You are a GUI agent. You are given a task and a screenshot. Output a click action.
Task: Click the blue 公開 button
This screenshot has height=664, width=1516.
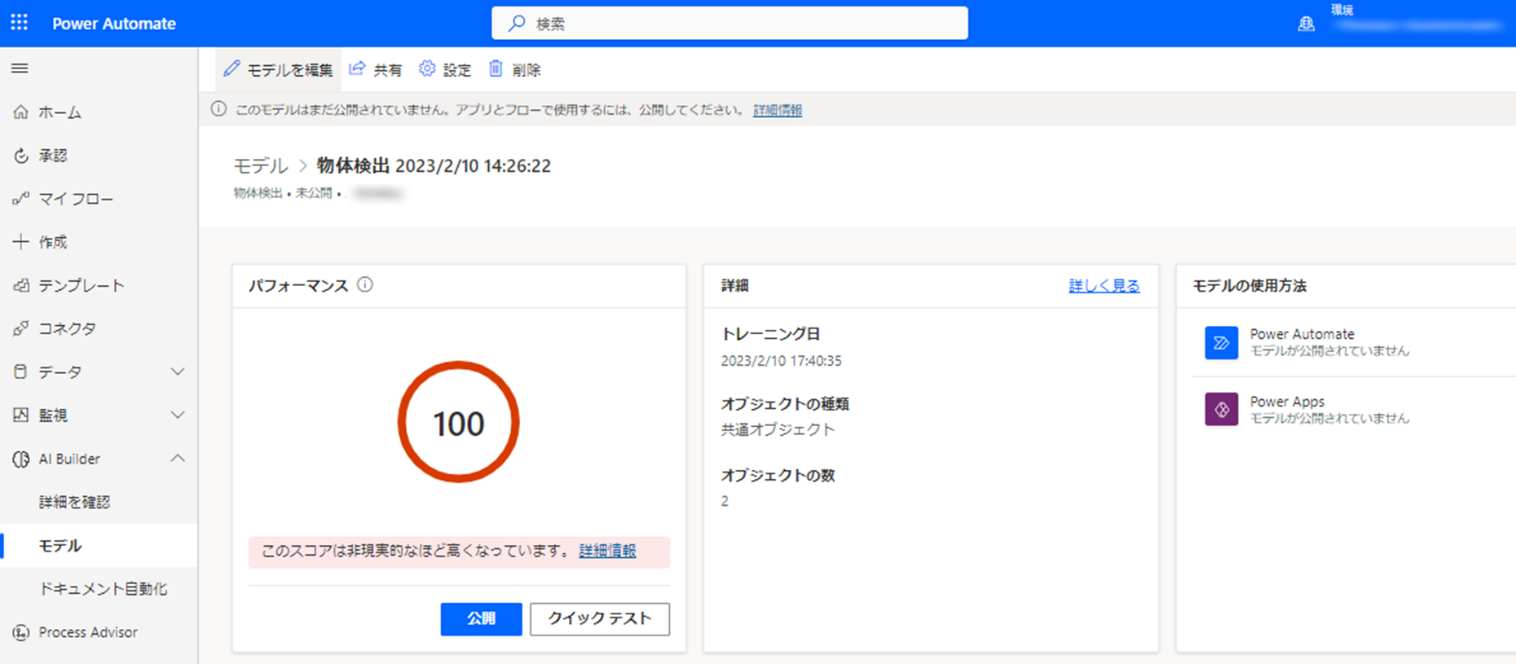[481, 619]
